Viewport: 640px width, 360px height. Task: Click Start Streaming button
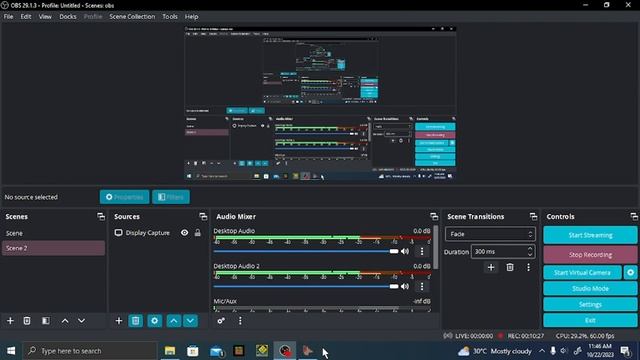pos(590,235)
